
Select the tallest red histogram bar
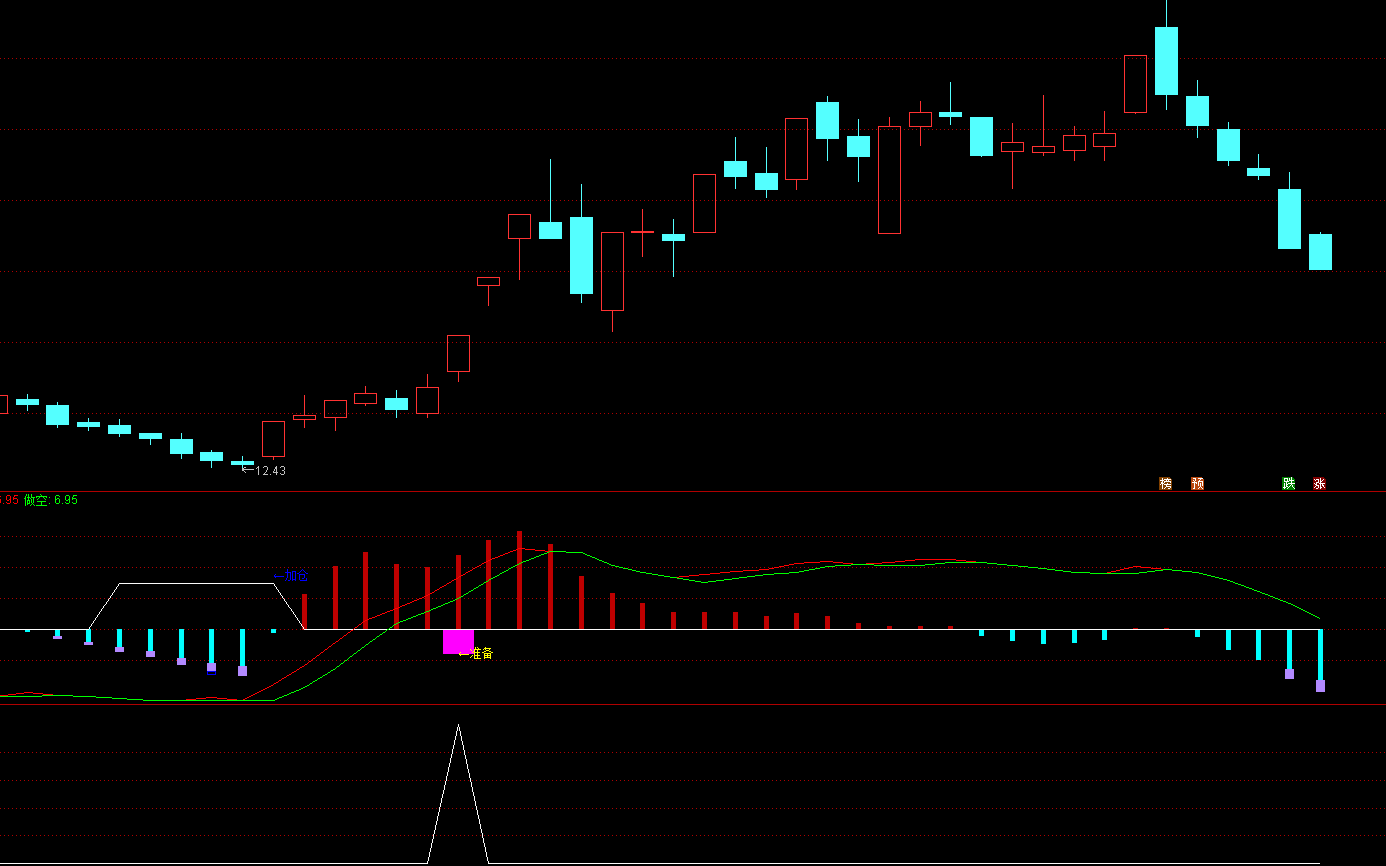coord(519,580)
